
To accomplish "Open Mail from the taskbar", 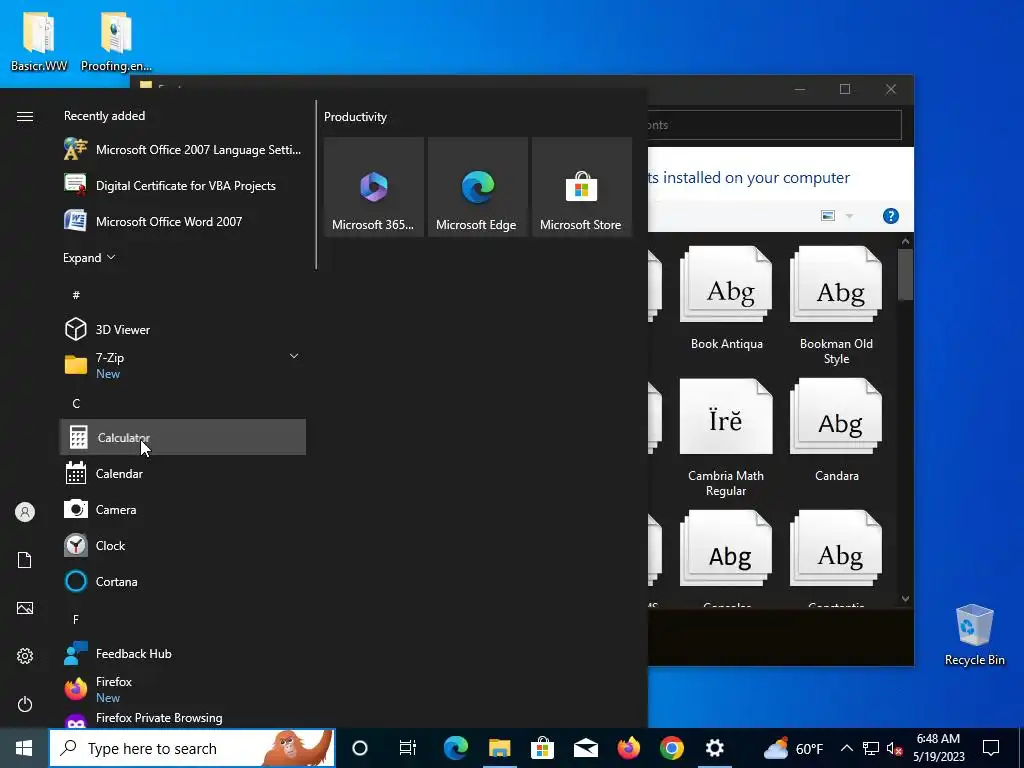I will (x=586, y=748).
